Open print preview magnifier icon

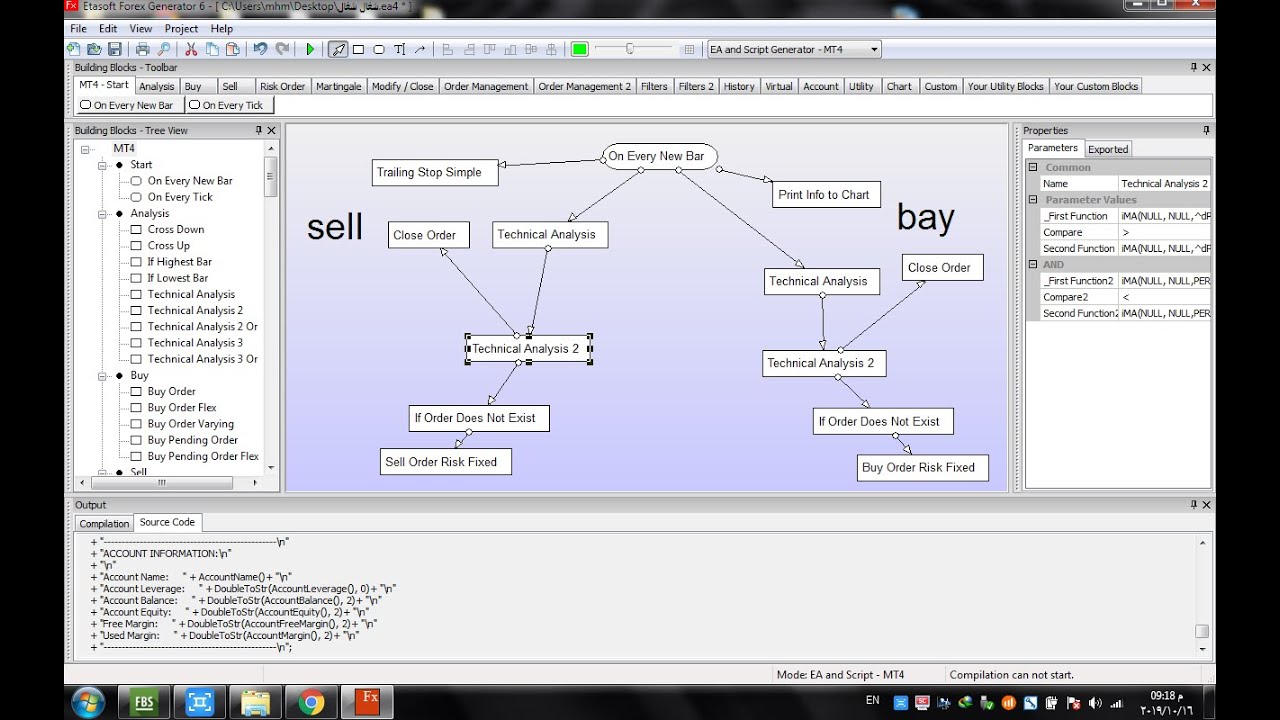click(163, 49)
